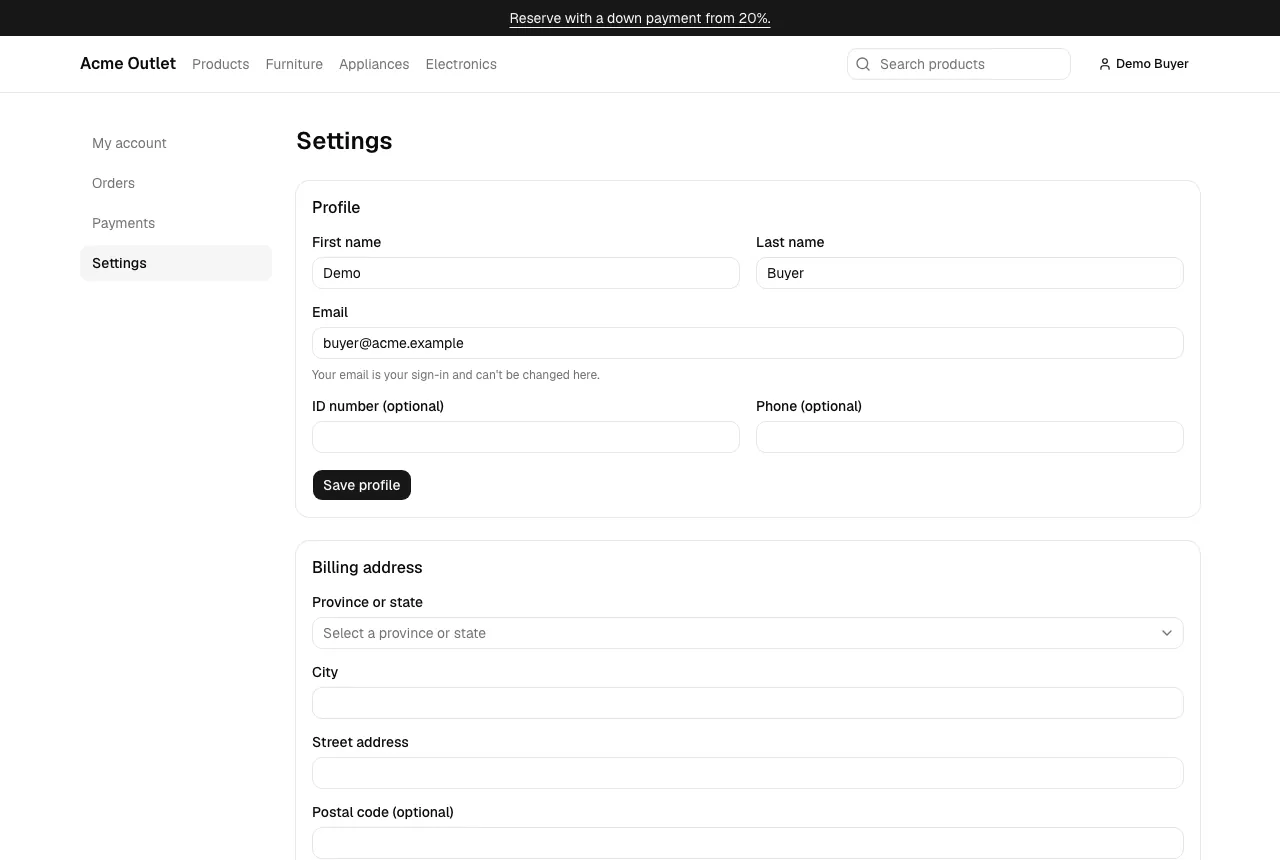Open My account in the sidebar
Viewport: 1280px width, 860px height.
176,143
